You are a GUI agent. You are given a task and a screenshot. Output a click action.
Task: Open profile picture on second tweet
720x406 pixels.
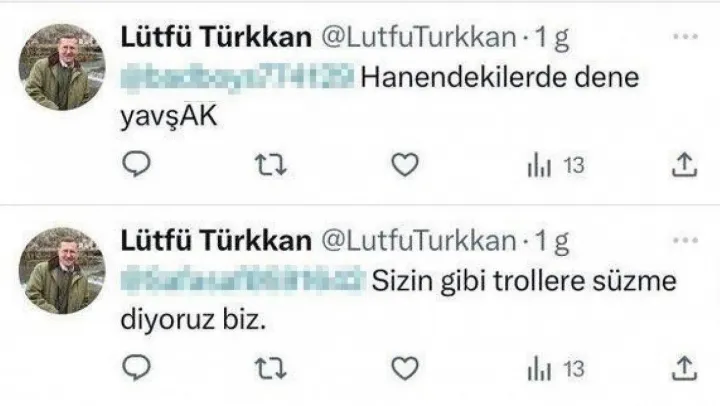coord(62,271)
